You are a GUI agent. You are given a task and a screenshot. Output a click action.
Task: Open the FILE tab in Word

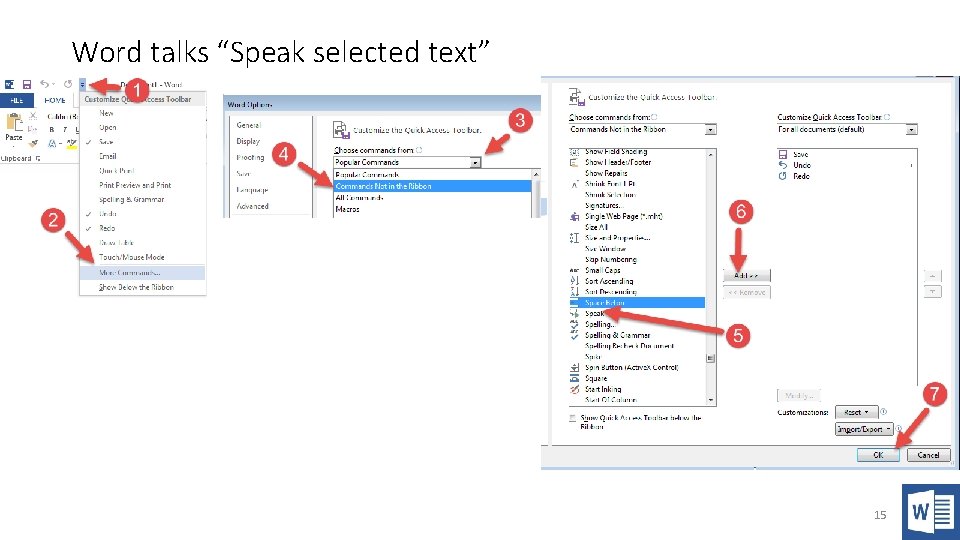[17, 100]
